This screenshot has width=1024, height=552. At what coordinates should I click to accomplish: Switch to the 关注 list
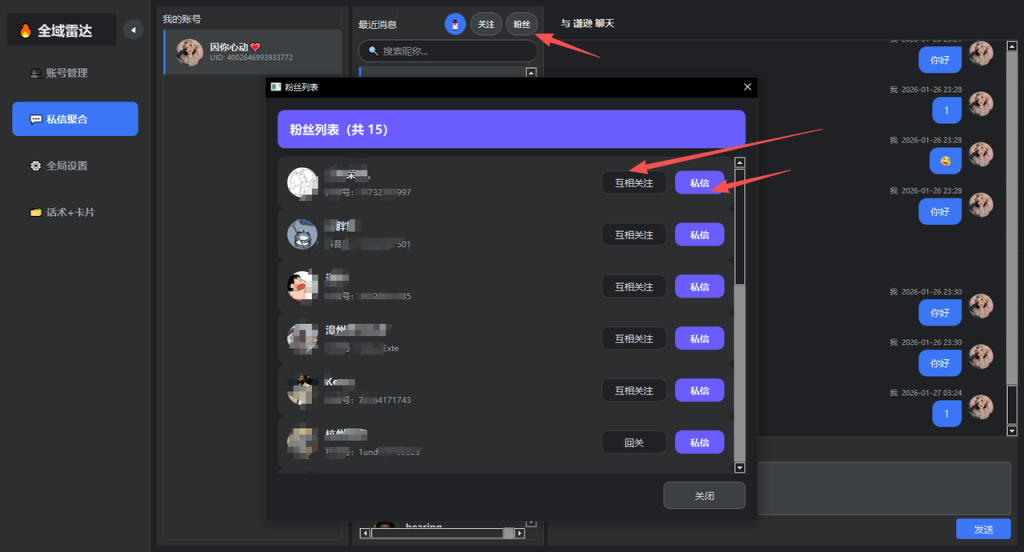(485, 24)
